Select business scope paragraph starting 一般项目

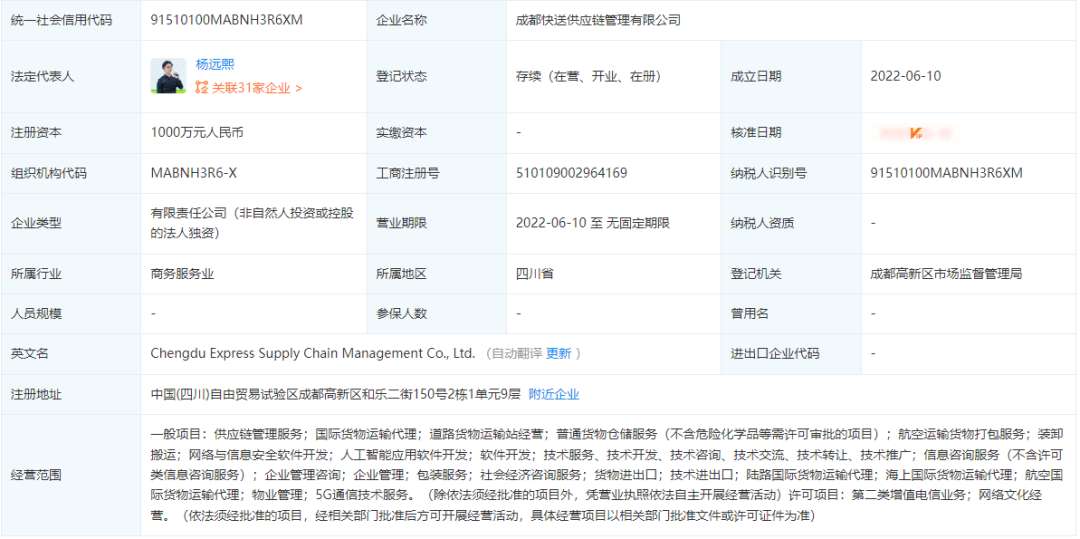click(607, 475)
